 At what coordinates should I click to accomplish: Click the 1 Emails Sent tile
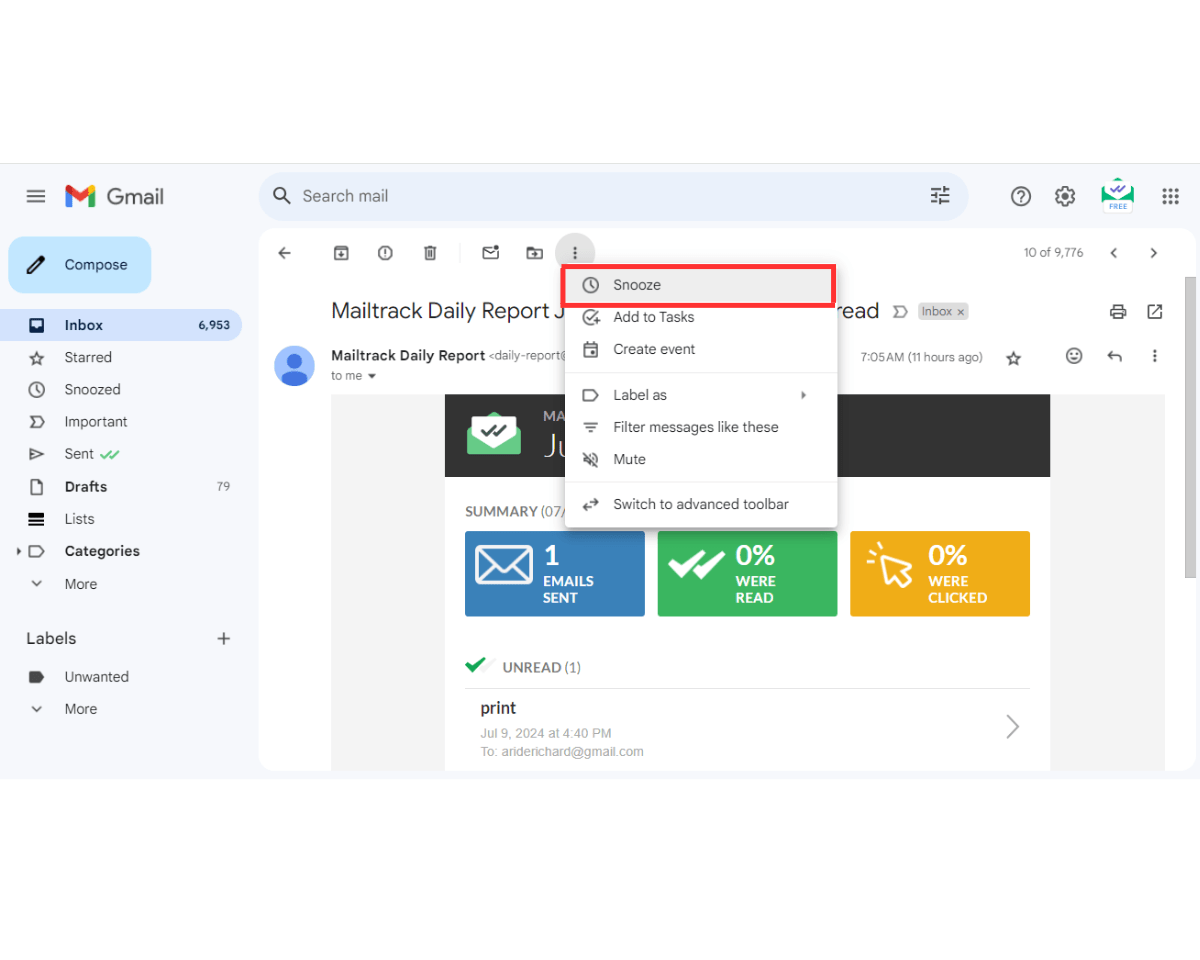(x=555, y=573)
